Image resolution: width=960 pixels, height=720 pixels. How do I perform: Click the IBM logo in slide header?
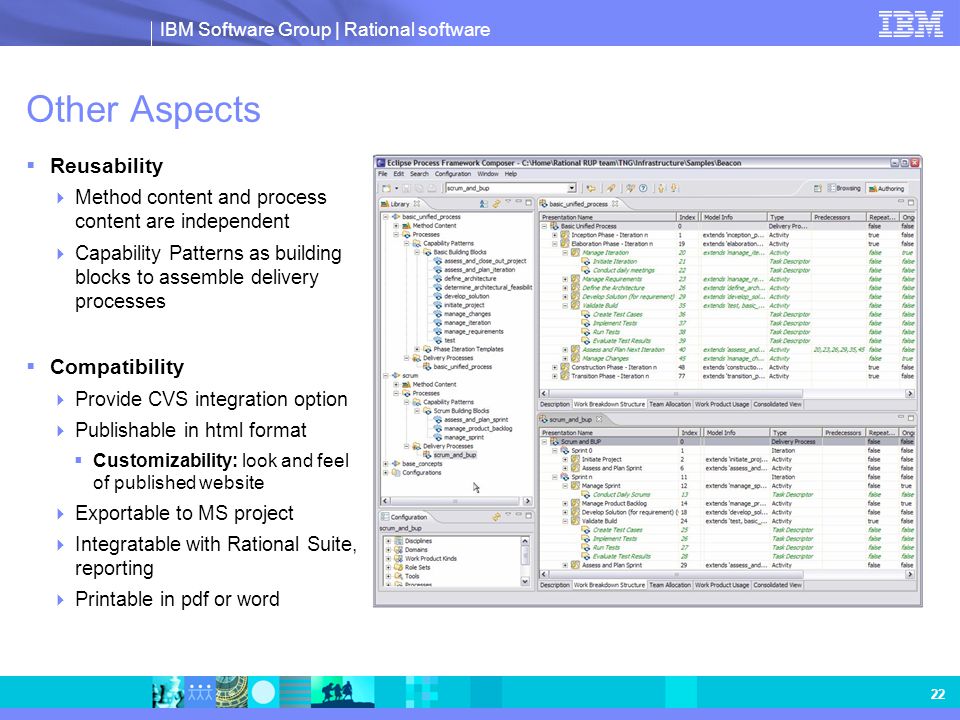(x=911, y=24)
